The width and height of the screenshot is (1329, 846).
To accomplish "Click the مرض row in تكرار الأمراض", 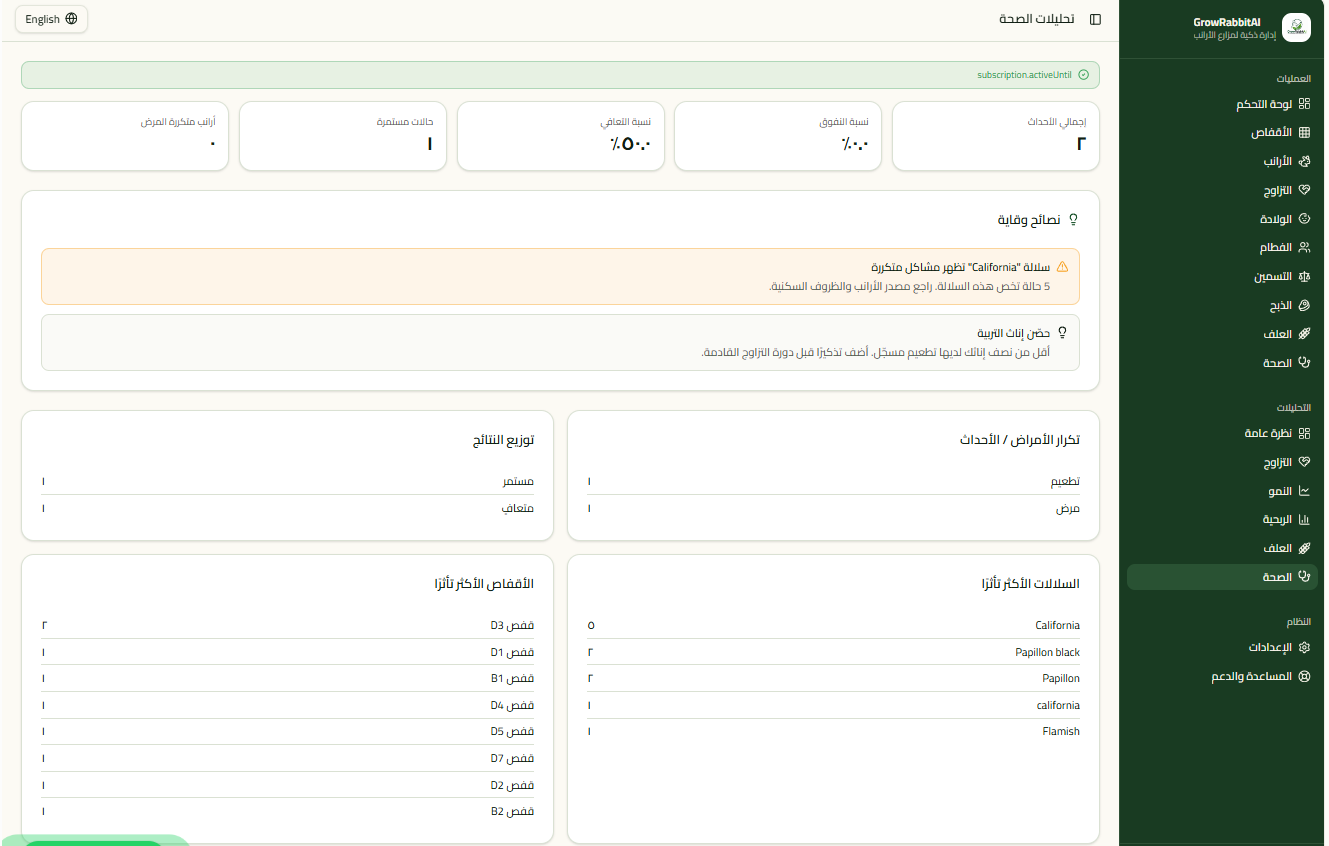I will (x=833, y=509).
